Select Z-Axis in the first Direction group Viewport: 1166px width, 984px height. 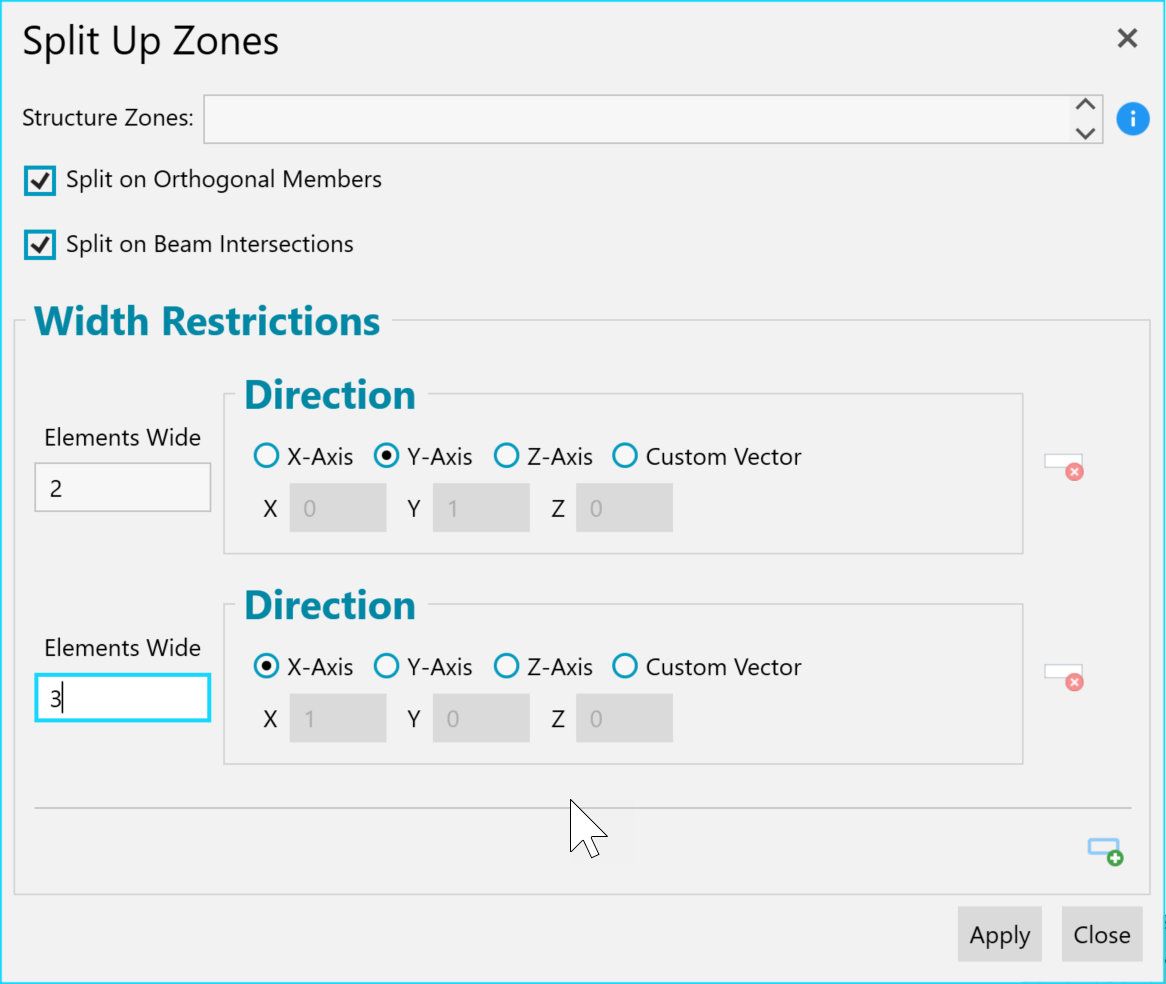coord(506,455)
